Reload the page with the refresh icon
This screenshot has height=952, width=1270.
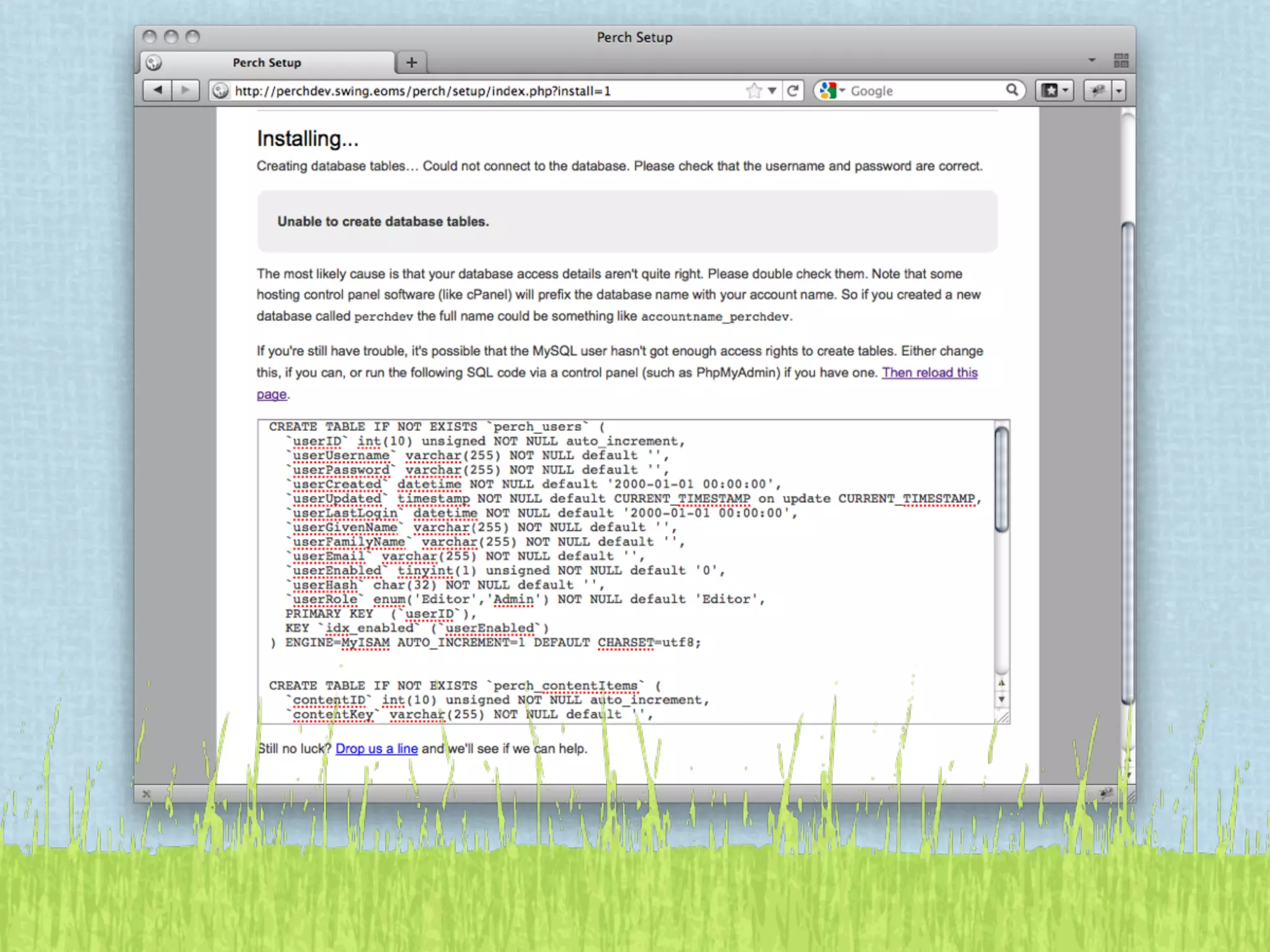[793, 91]
